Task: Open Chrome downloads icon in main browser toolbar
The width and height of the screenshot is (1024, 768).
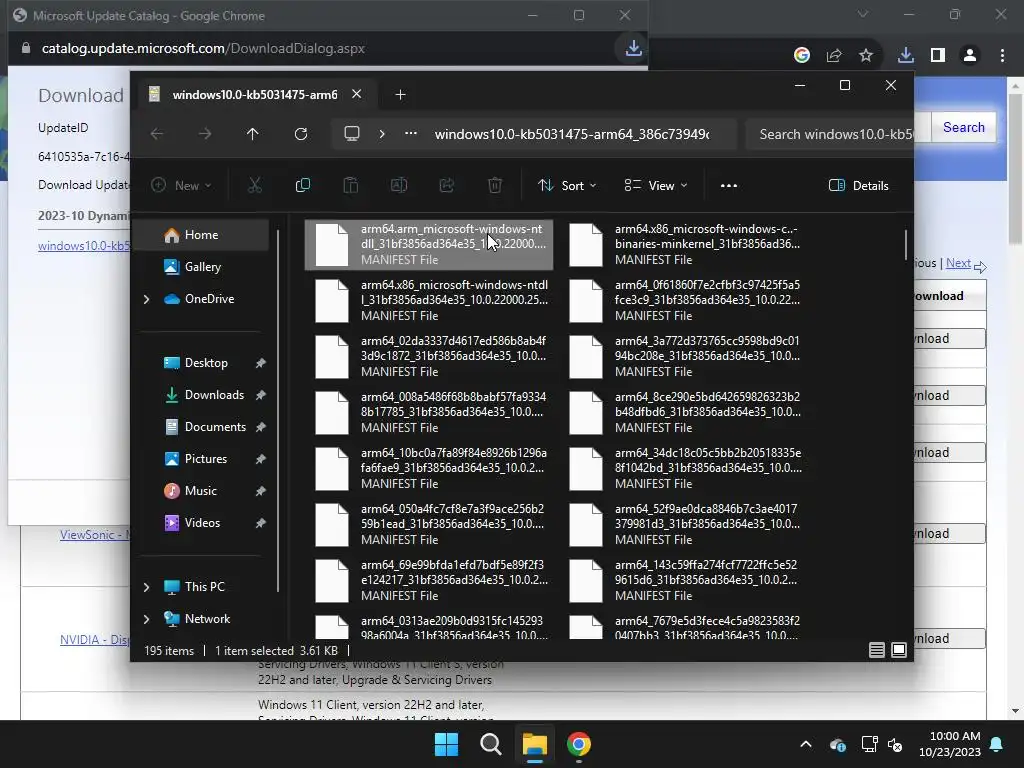Action: coord(906,56)
